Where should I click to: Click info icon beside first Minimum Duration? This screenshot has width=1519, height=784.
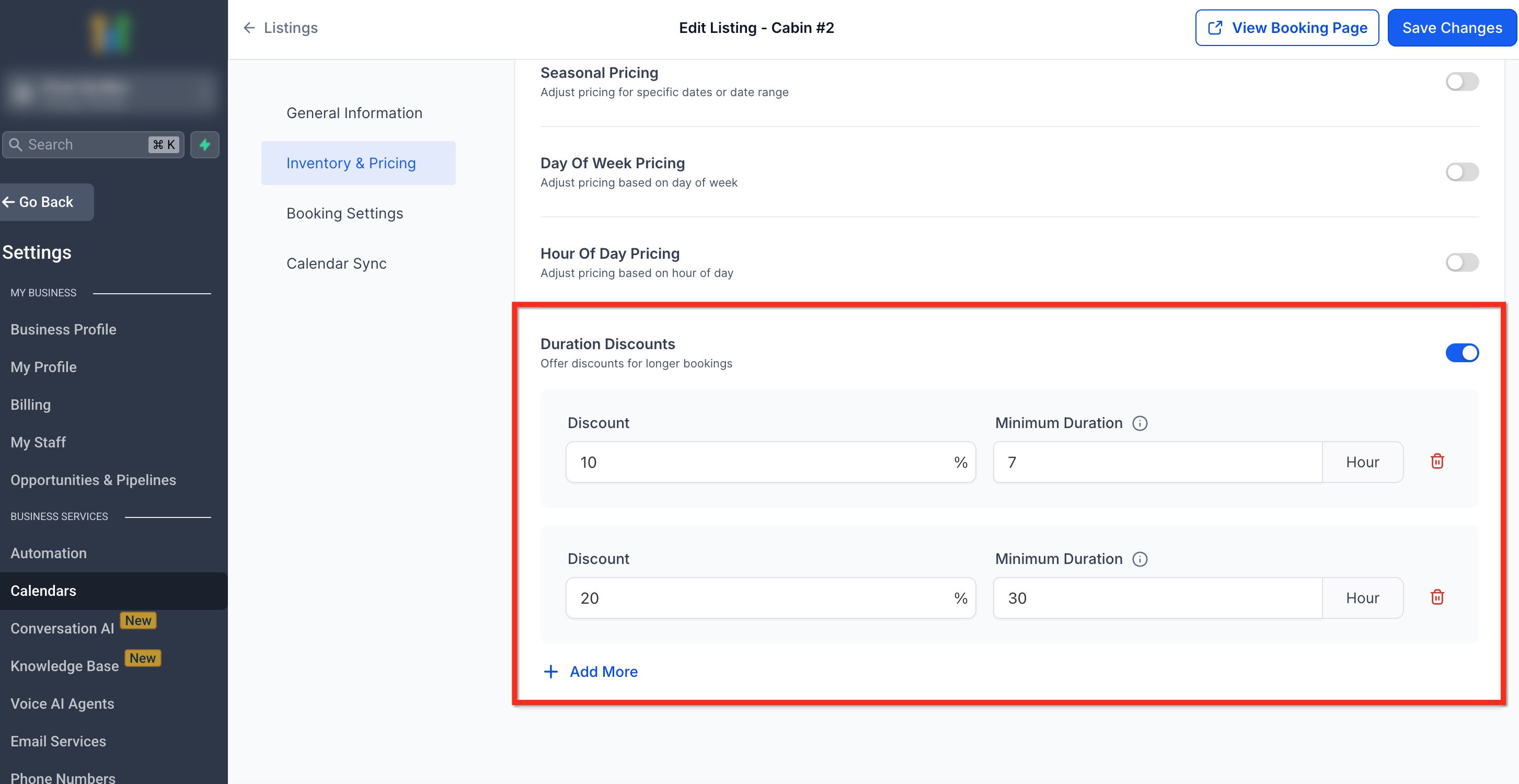[1140, 423]
